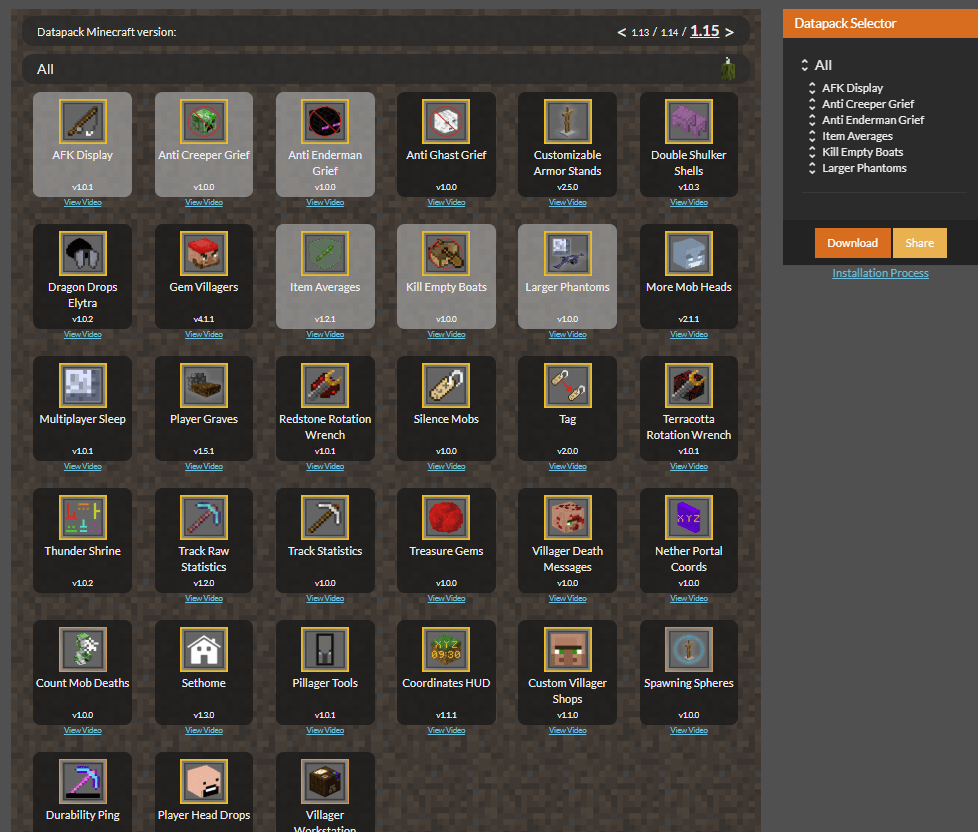Image resolution: width=978 pixels, height=832 pixels.
Task: Click the Kill Empty Boats icon
Action: (x=446, y=253)
